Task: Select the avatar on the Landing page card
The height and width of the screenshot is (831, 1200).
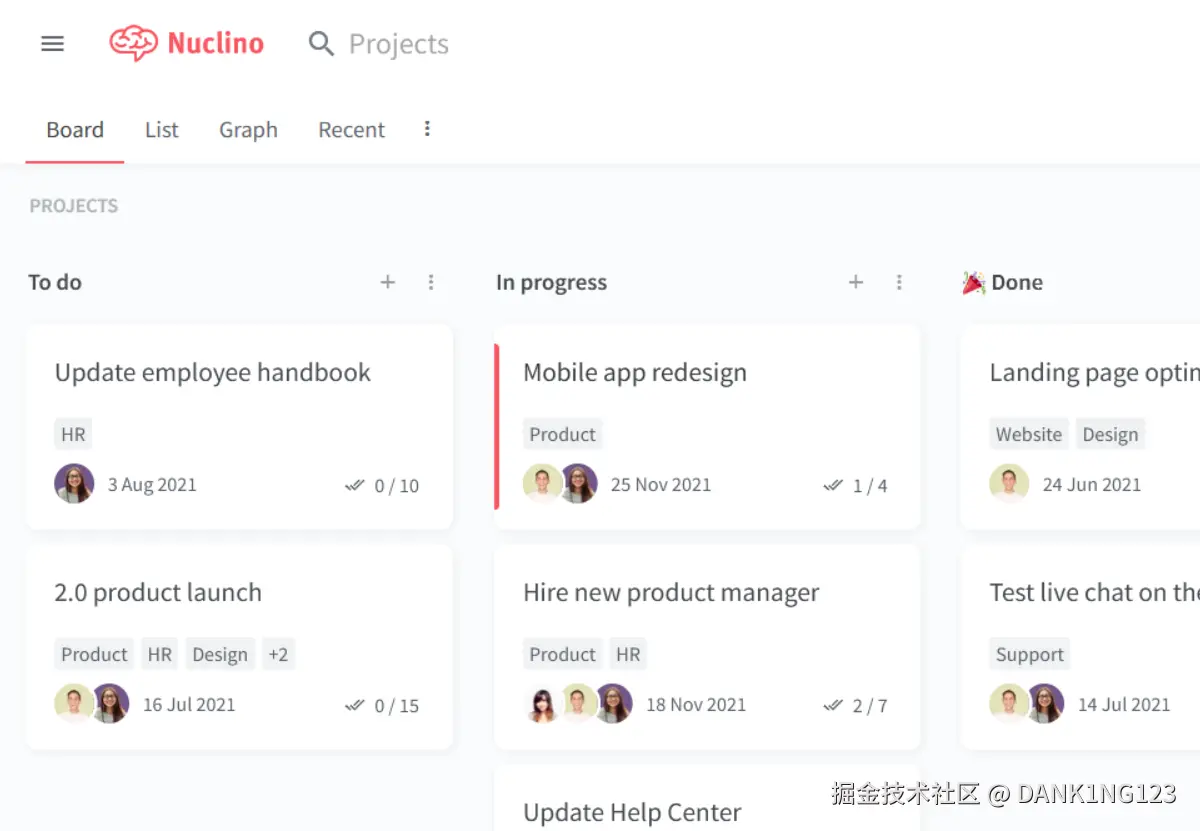Action: point(1009,484)
